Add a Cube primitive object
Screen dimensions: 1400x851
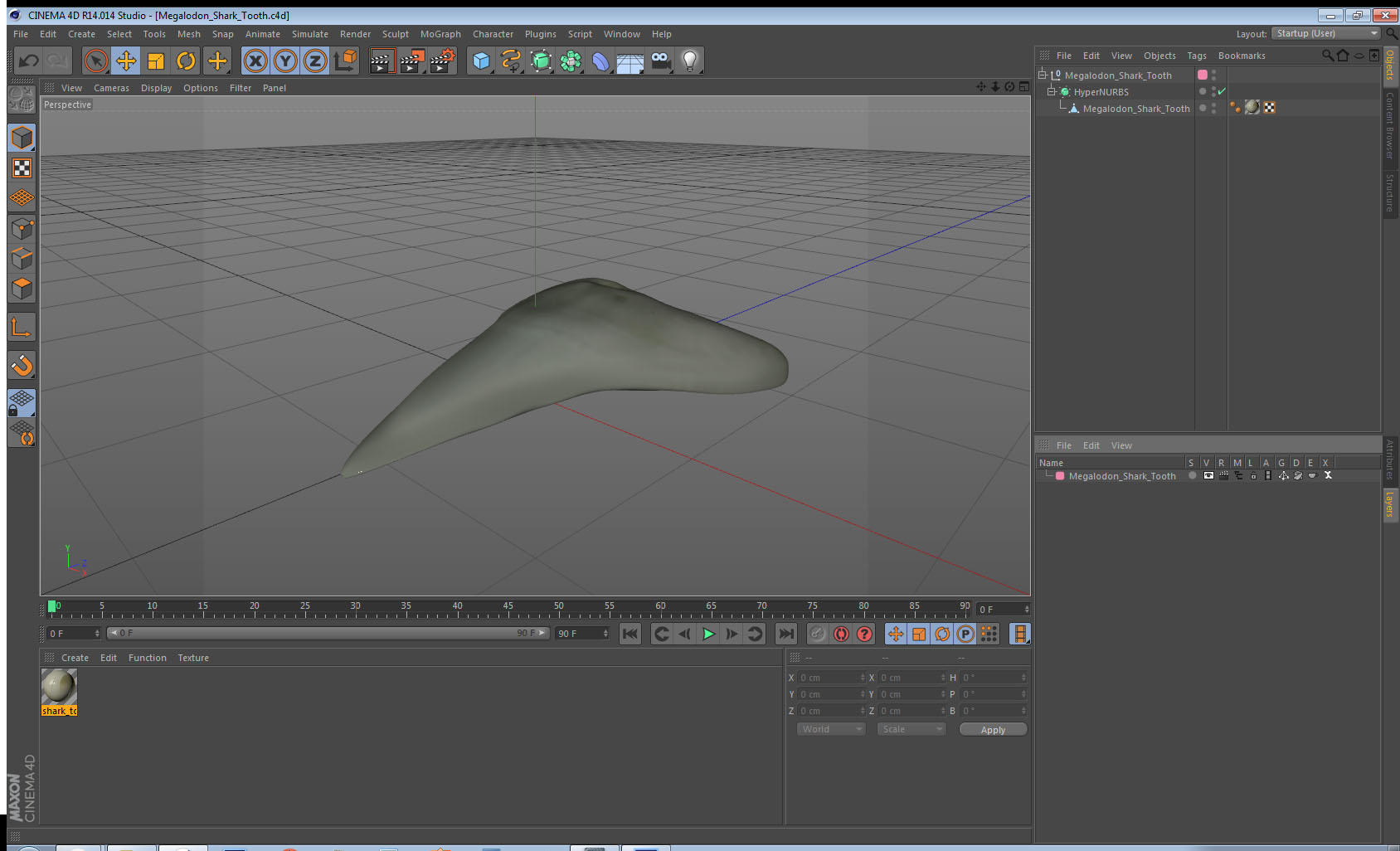coord(481,61)
